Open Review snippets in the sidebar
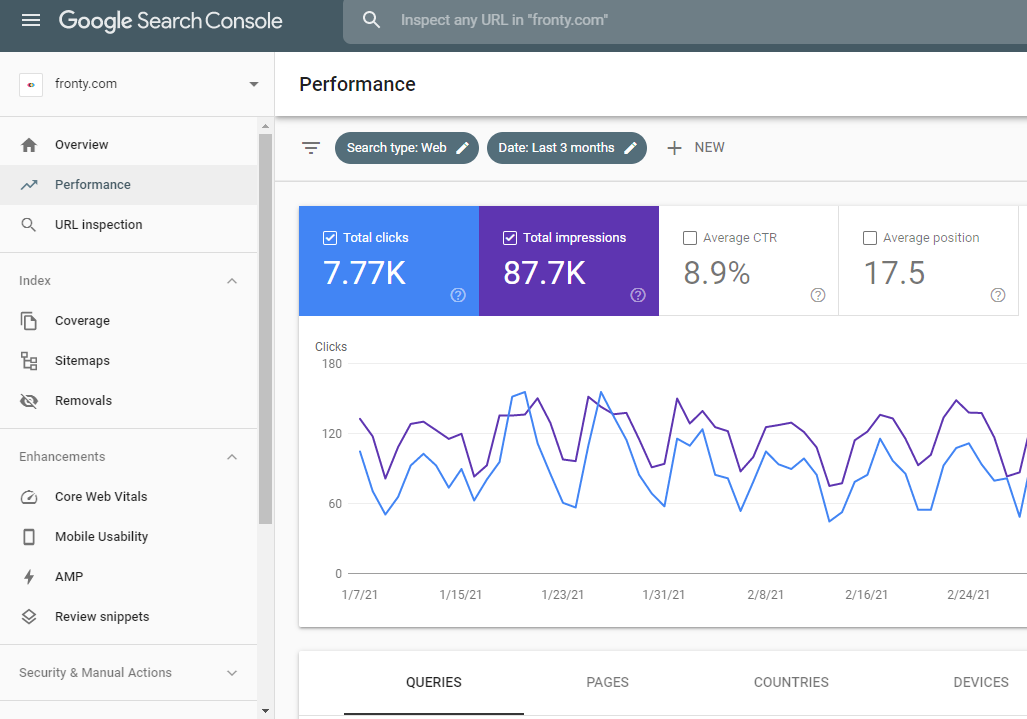 (x=128, y=617)
